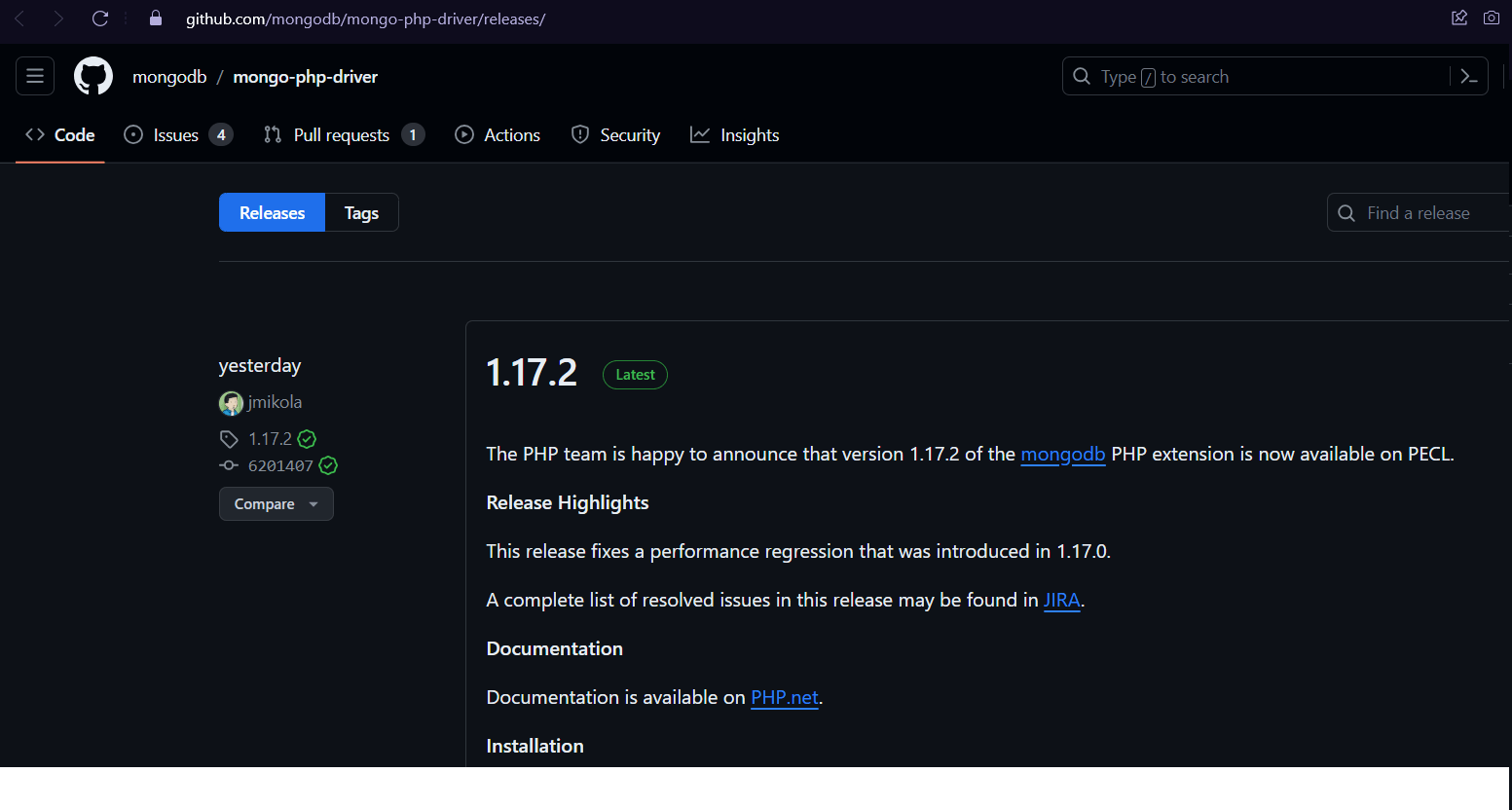Viewport: 1512px width, 810px height.
Task: Open the Pull requests tab
Action: 344,135
